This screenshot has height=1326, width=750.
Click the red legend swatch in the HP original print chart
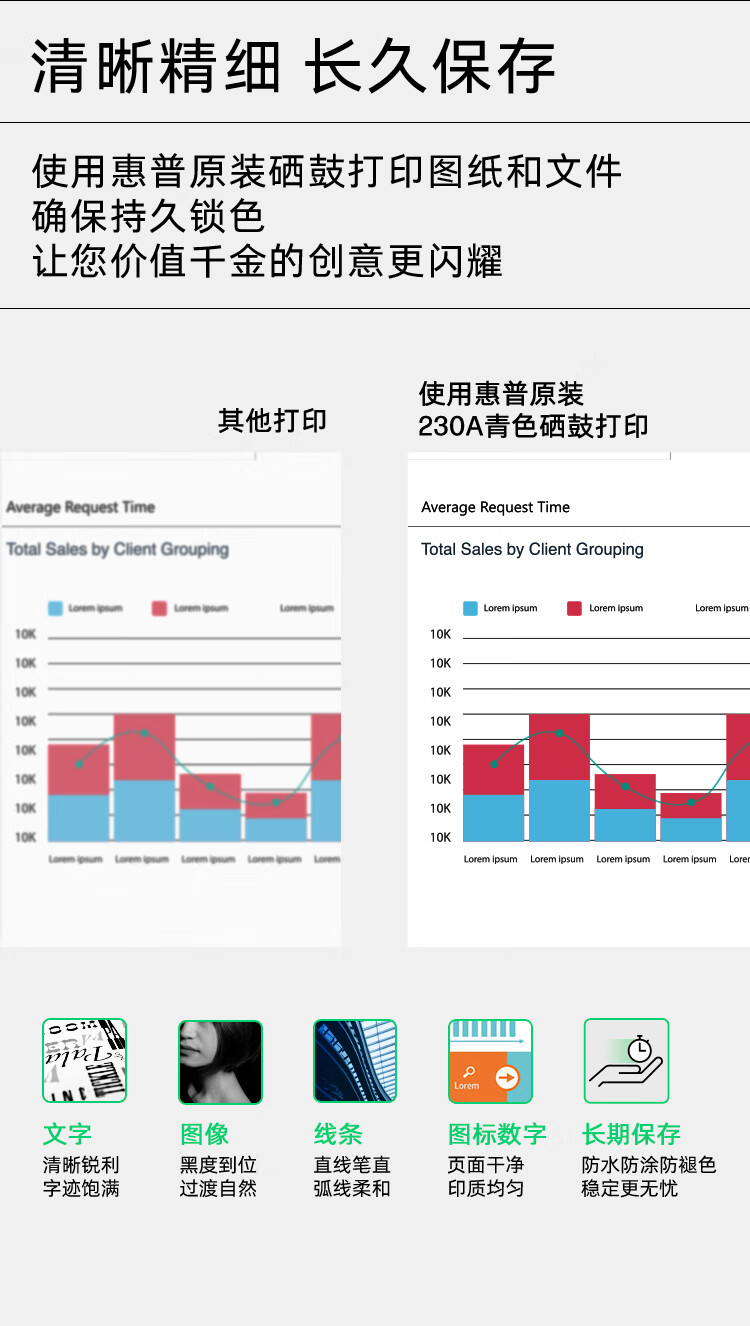tap(574, 608)
